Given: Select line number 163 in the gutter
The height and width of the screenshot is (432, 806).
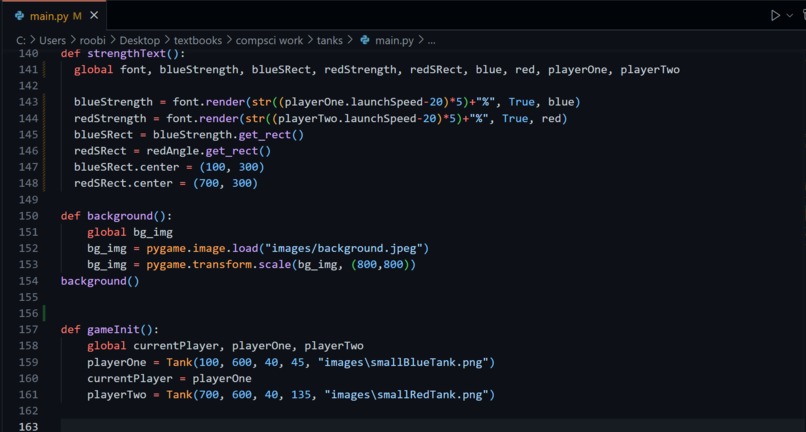Looking at the screenshot, I should [29, 427].
